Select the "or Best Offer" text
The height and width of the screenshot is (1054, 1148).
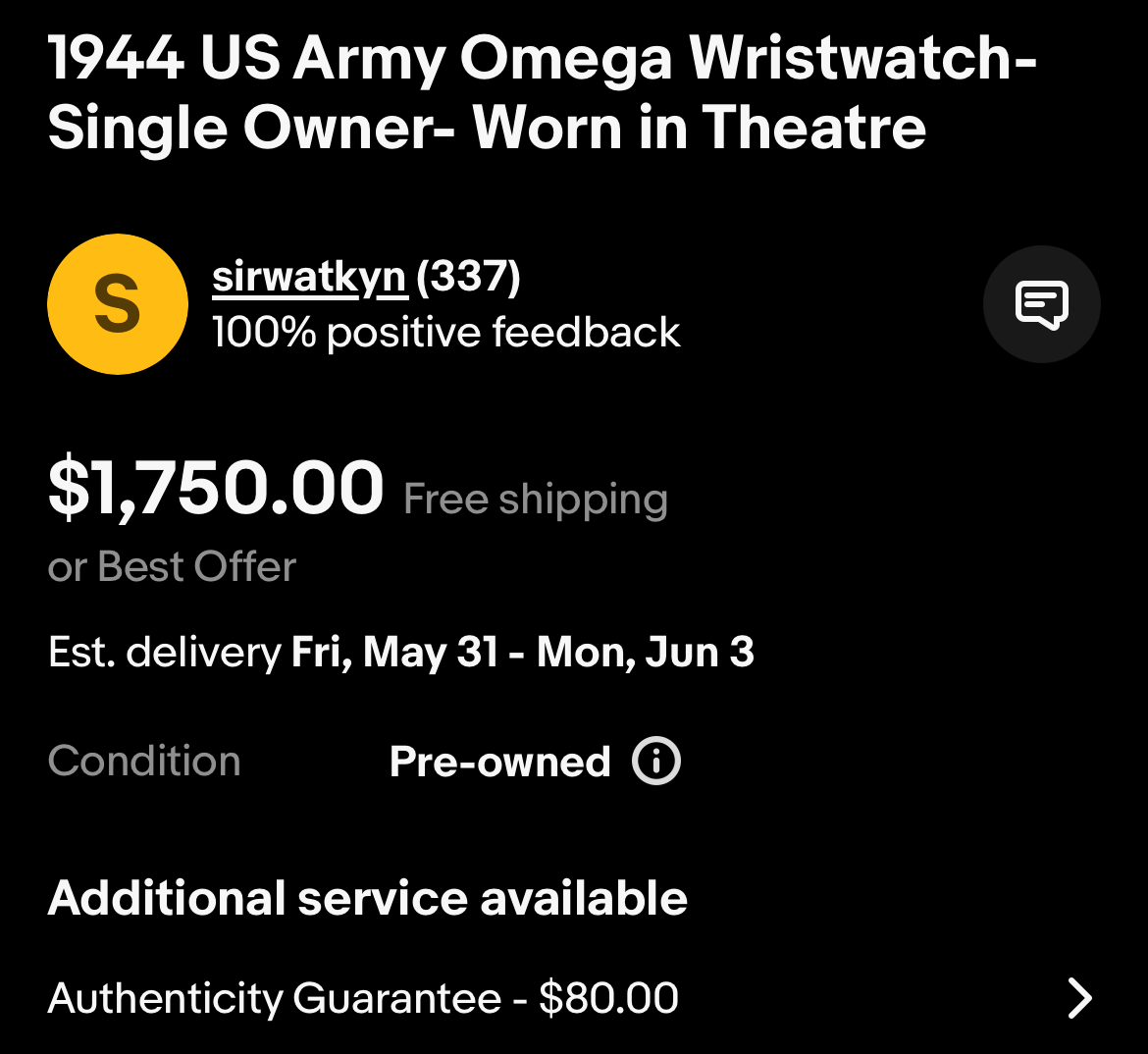click(172, 567)
